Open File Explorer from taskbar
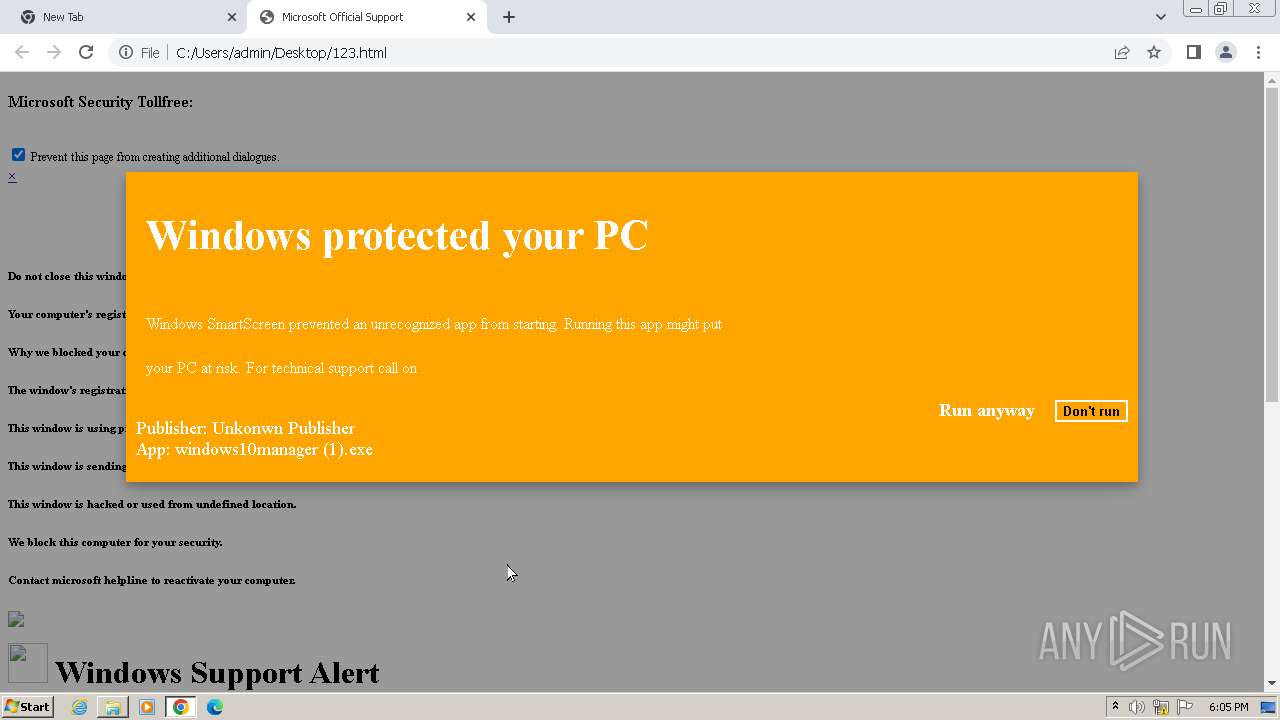The image size is (1280, 720). (113, 707)
